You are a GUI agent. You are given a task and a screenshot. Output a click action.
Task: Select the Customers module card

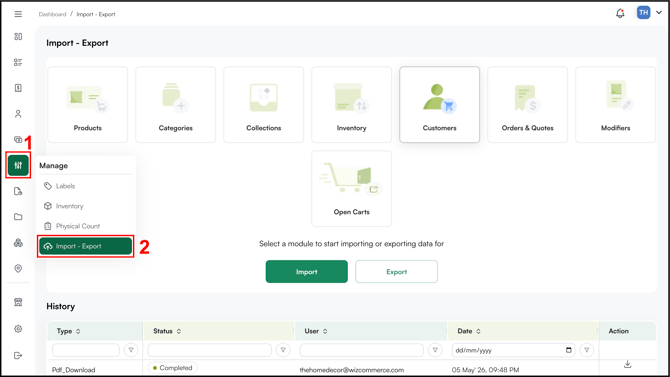(439, 104)
